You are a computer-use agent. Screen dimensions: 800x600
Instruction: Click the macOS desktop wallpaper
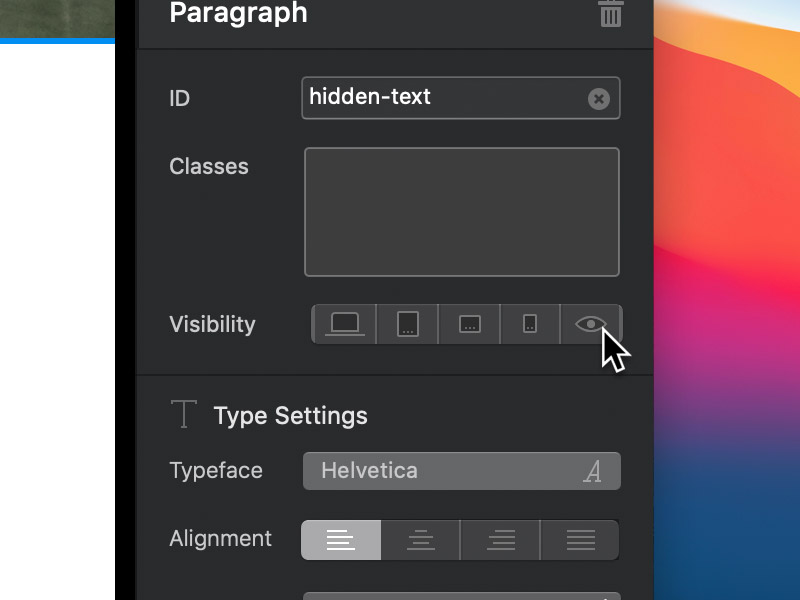click(x=728, y=300)
